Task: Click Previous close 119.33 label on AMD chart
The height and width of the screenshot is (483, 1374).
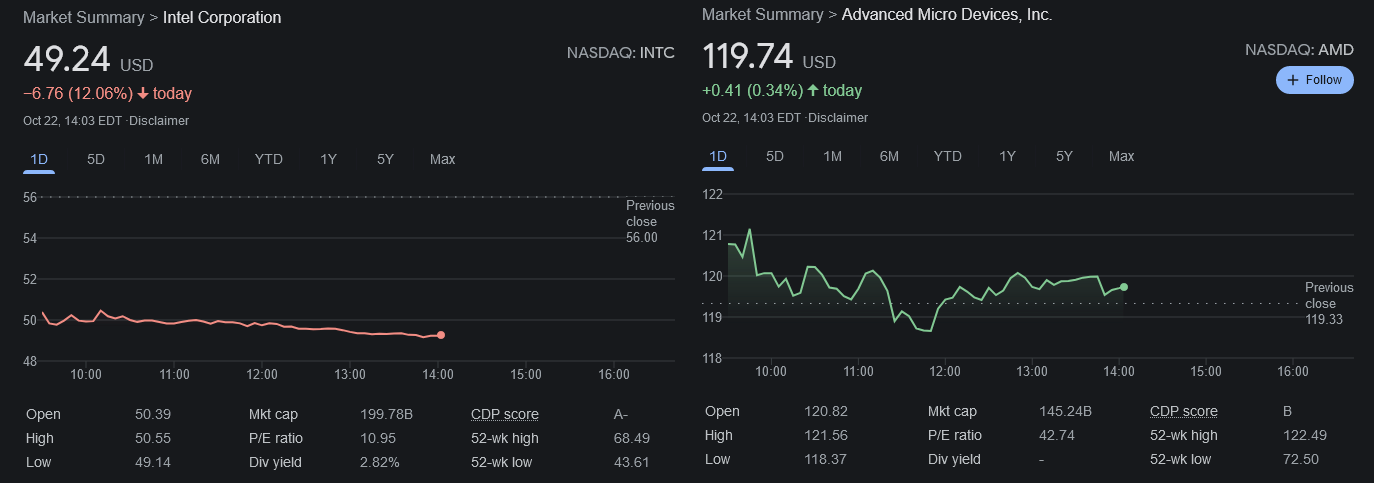Action: click(x=1329, y=303)
